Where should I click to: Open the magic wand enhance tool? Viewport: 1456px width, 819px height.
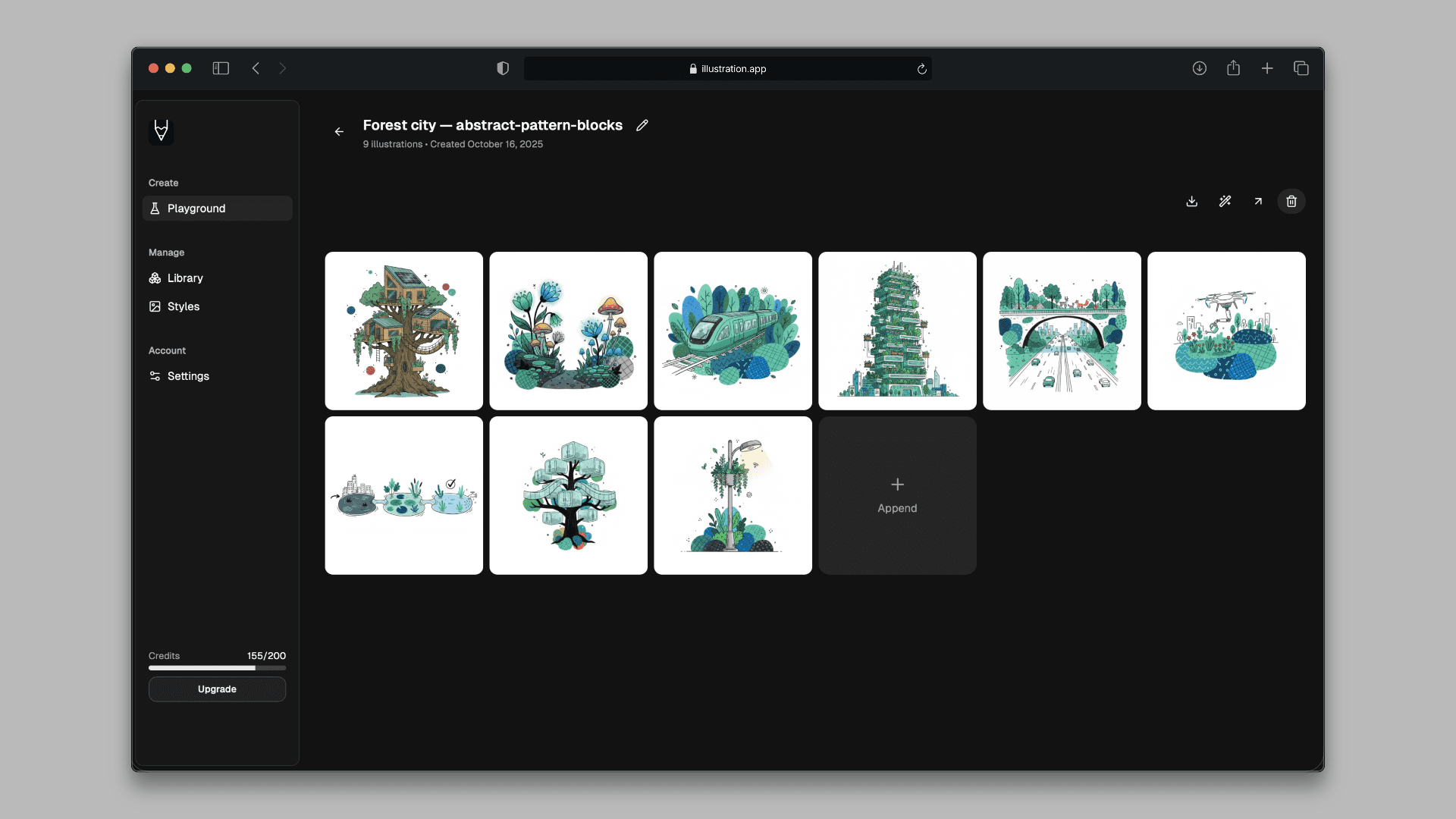[1225, 201]
